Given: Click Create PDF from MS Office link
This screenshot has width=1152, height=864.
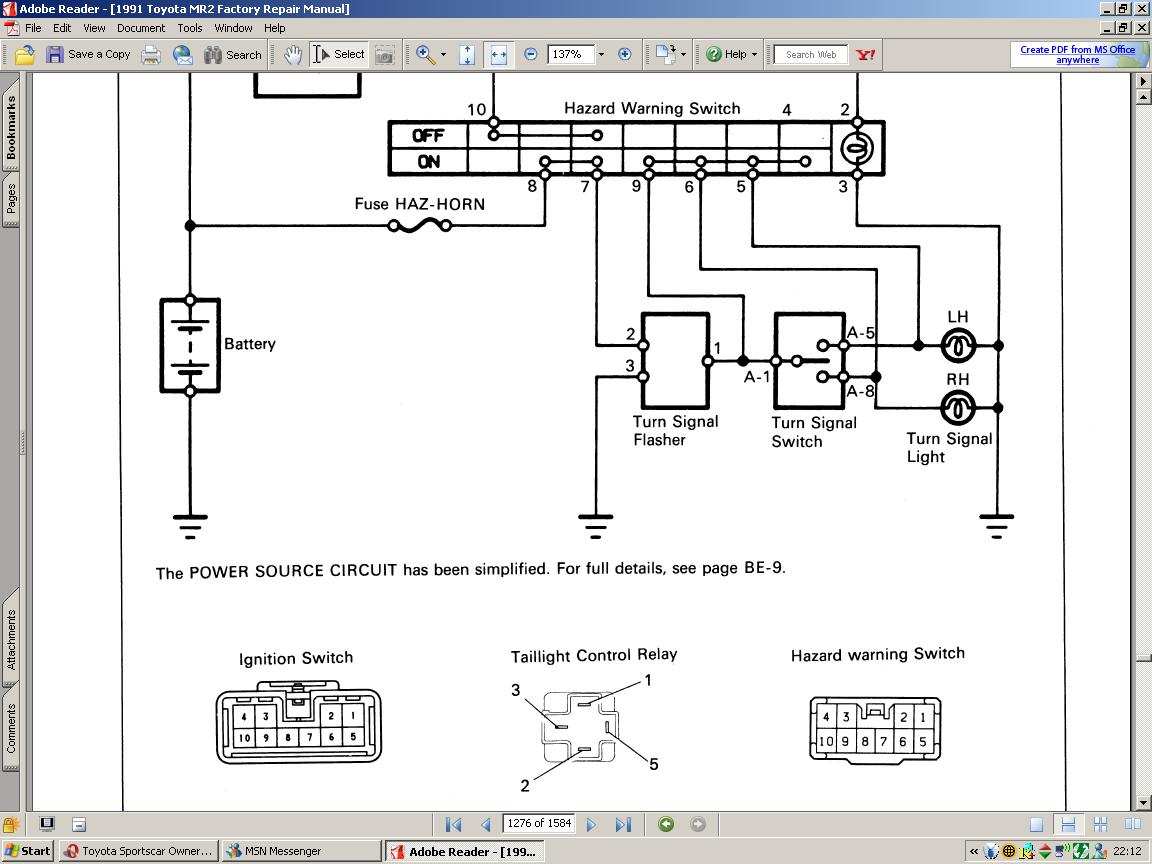Looking at the screenshot, I should (x=1077, y=54).
